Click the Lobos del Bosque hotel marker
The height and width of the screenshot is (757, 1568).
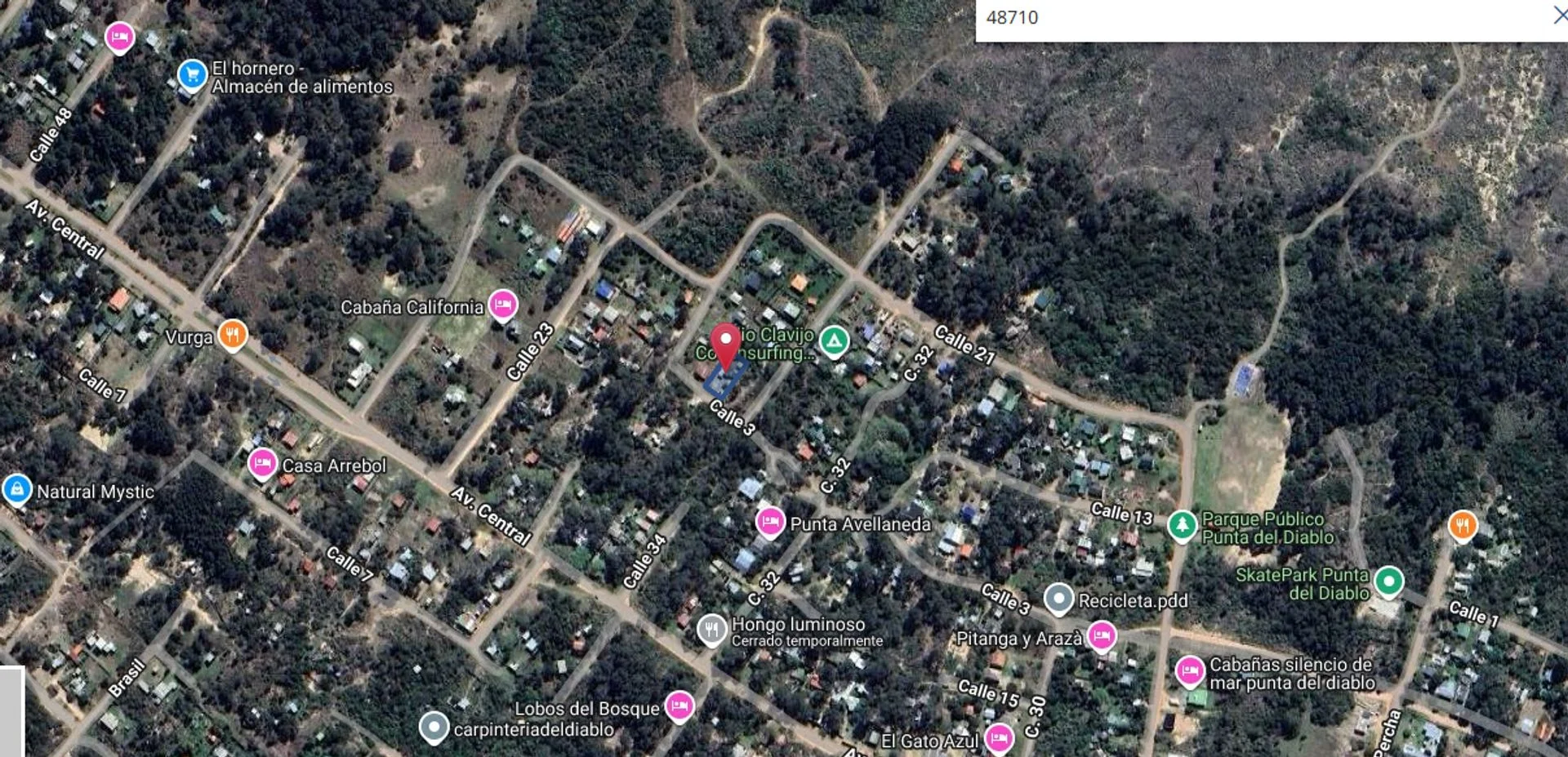[679, 706]
